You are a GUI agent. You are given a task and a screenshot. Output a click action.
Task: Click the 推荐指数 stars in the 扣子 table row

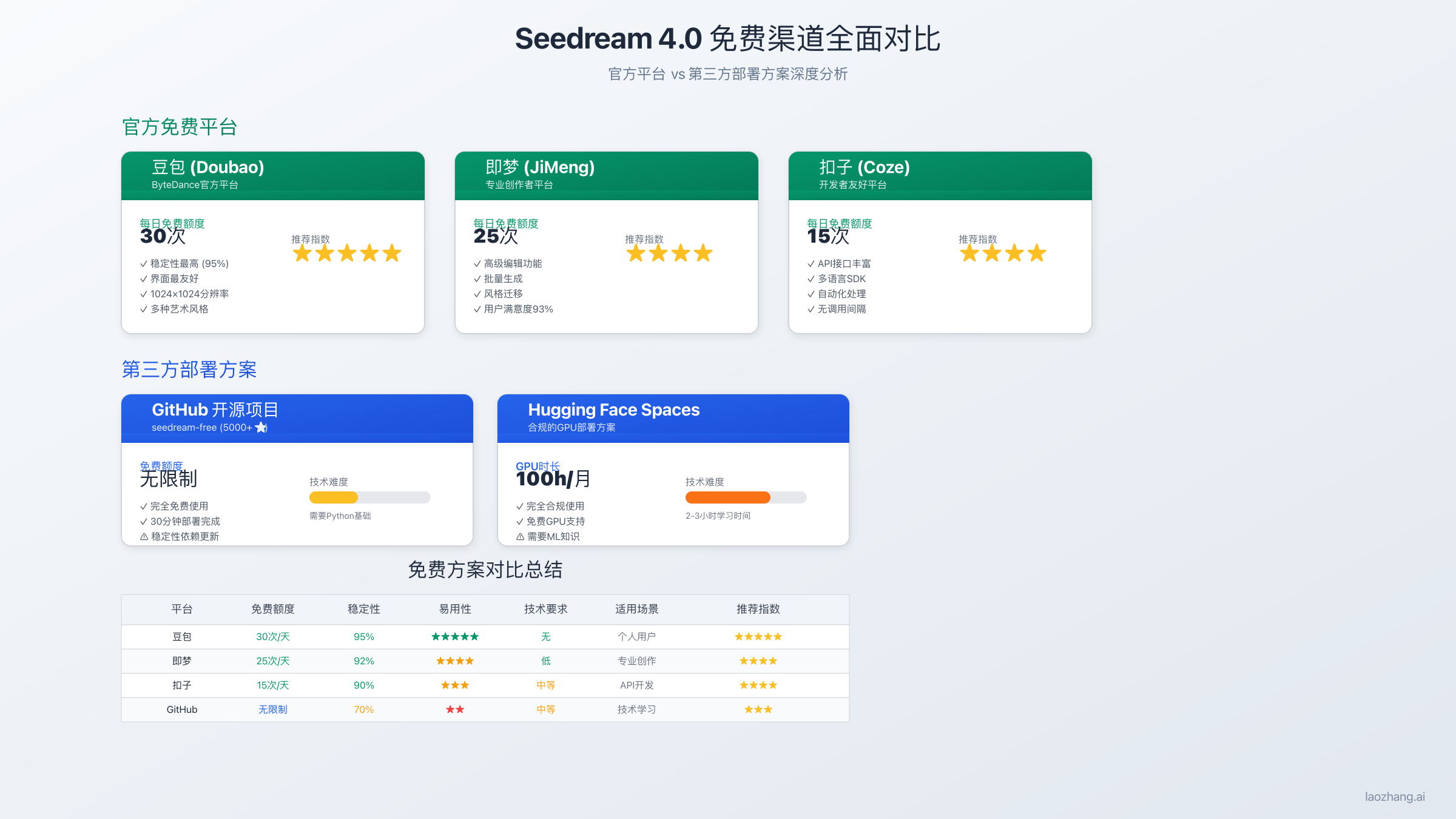click(758, 685)
